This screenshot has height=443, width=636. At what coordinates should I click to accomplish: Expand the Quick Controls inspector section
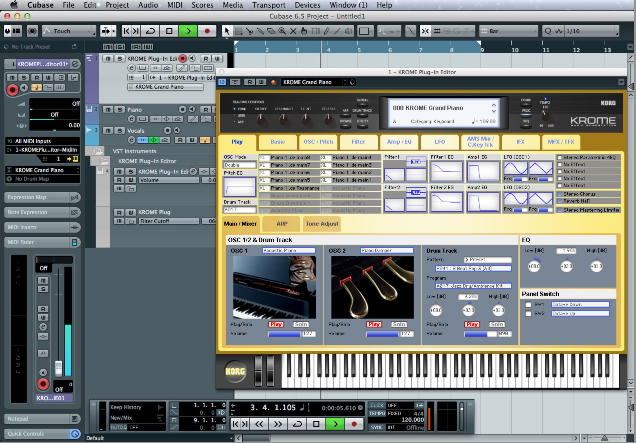[x=42, y=434]
